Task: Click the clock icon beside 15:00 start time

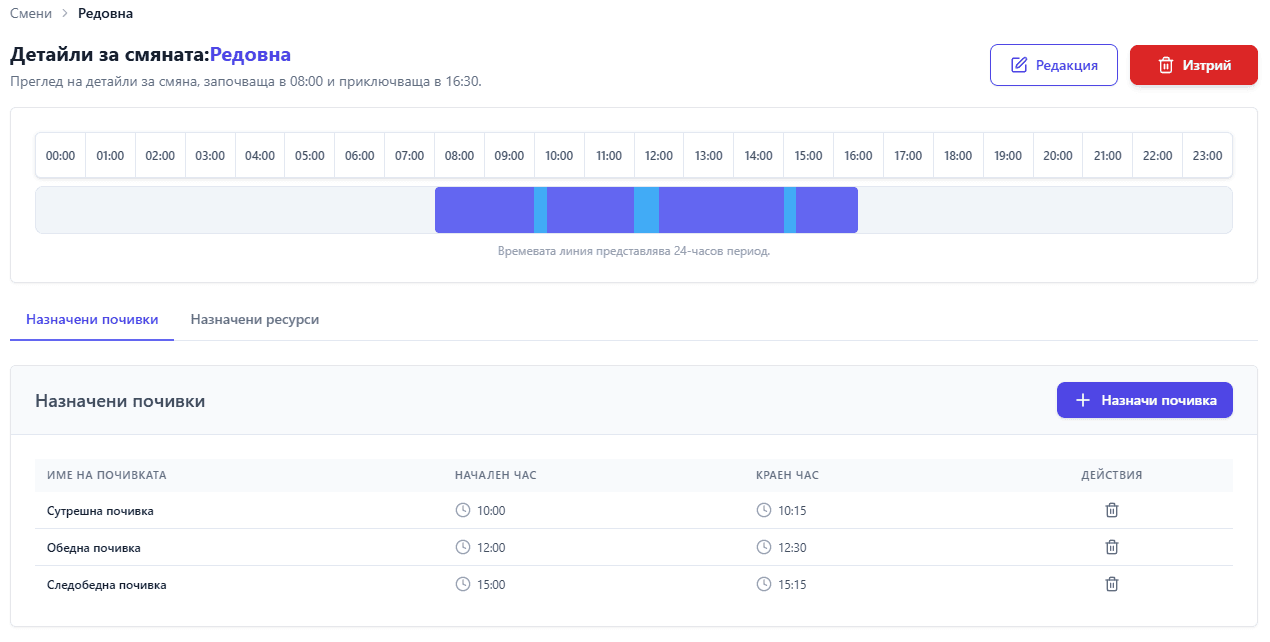Action: click(463, 584)
